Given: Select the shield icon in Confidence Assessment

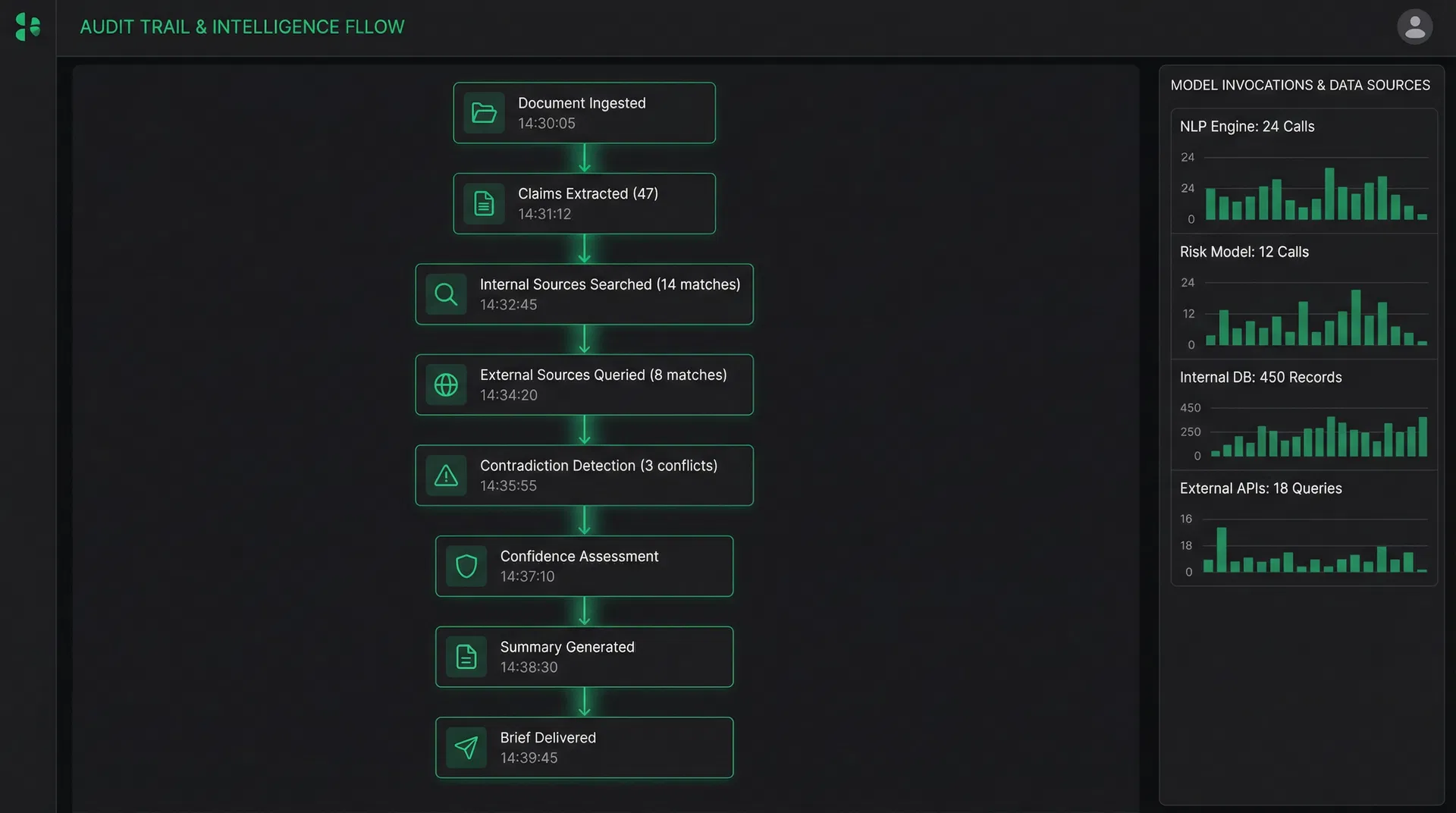Looking at the screenshot, I should 466,566.
